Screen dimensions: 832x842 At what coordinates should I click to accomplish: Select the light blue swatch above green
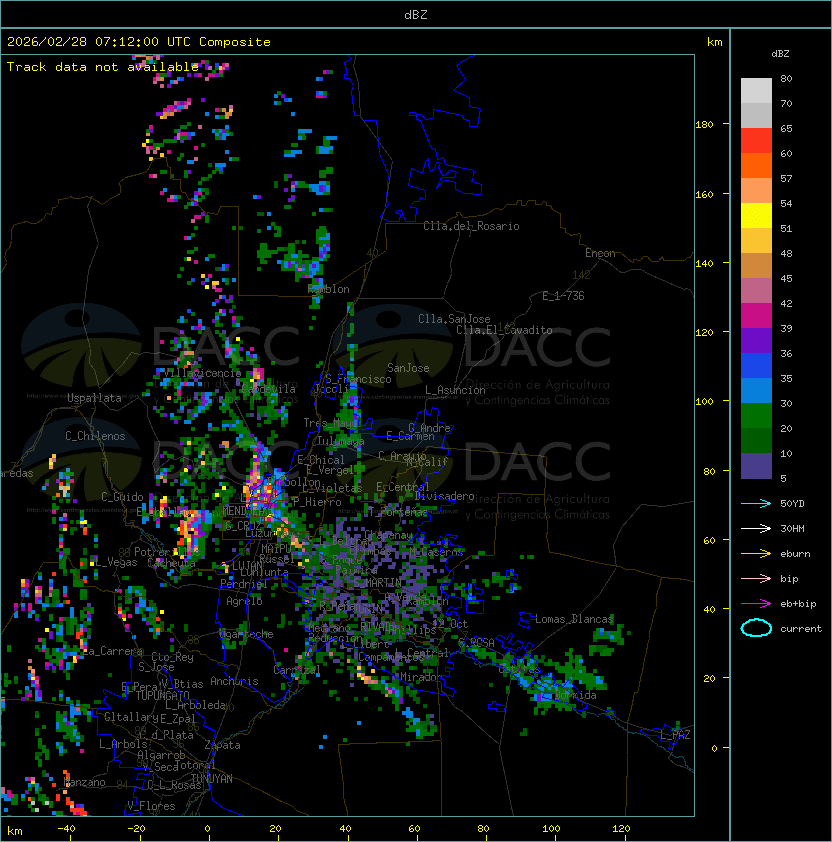pyautogui.click(x=756, y=391)
